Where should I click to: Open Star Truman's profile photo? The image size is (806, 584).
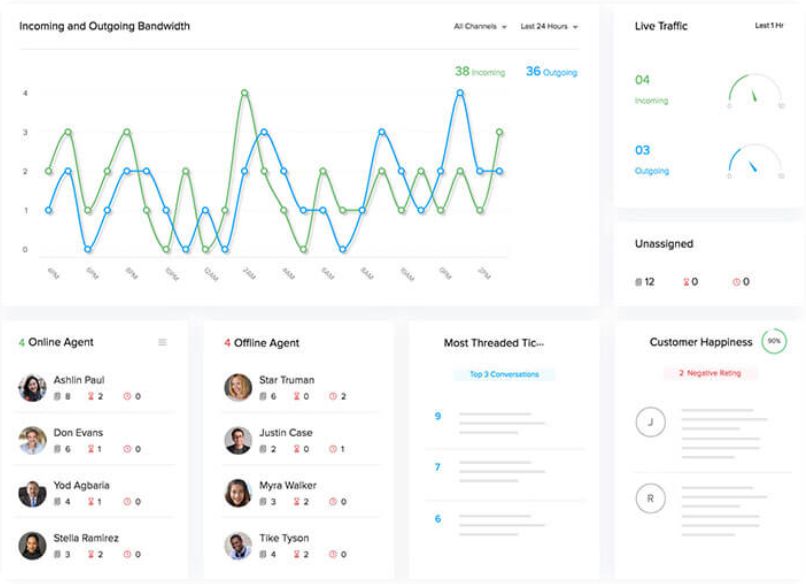click(238, 388)
